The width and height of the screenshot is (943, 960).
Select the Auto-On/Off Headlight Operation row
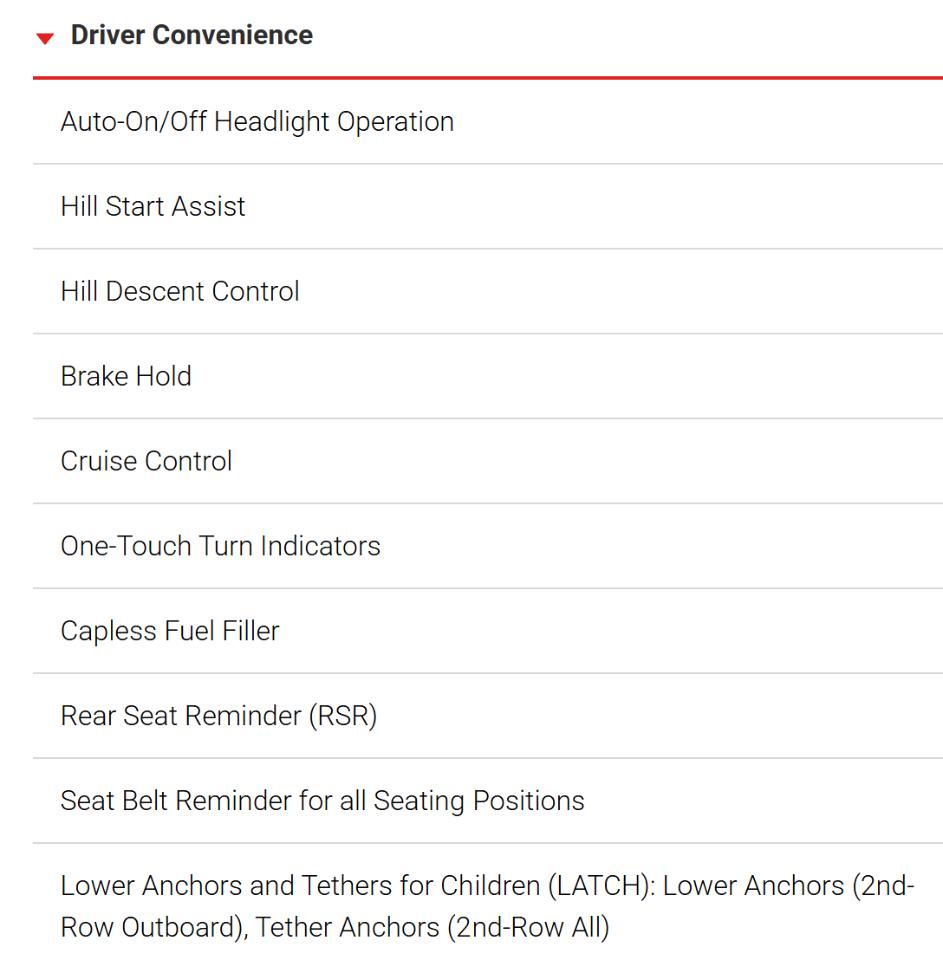coord(488,122)
